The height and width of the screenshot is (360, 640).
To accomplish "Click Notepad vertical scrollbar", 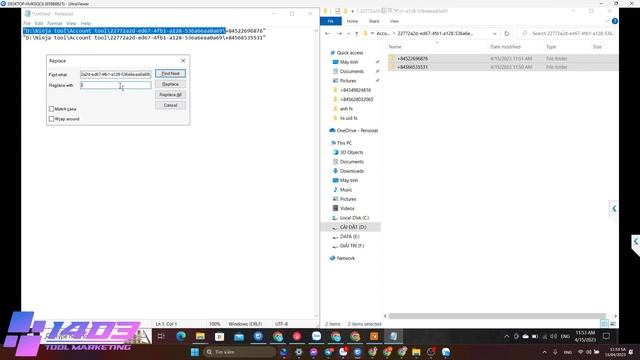I will click(316, 173).
